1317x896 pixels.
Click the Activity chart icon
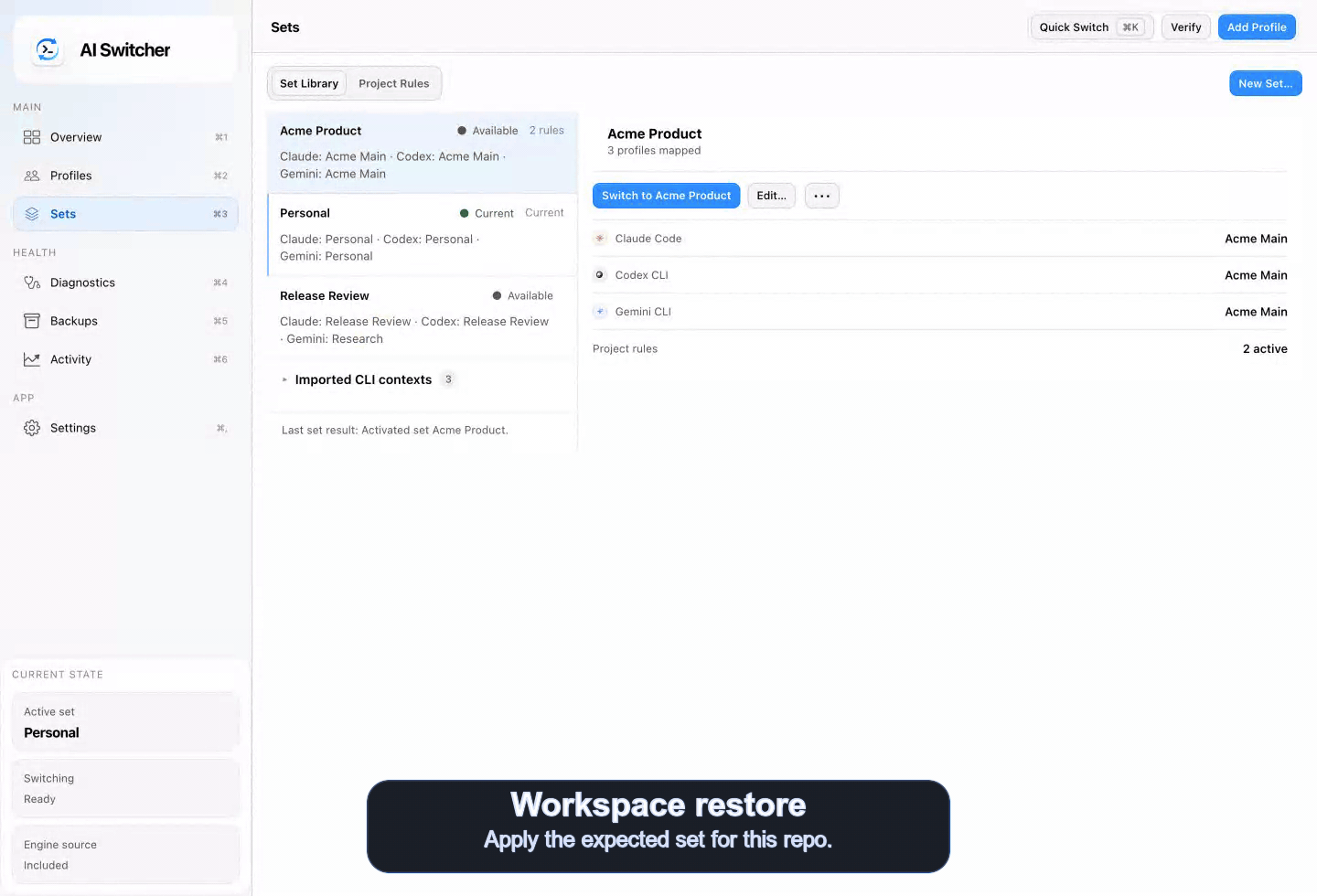click(x=32, y=359)
